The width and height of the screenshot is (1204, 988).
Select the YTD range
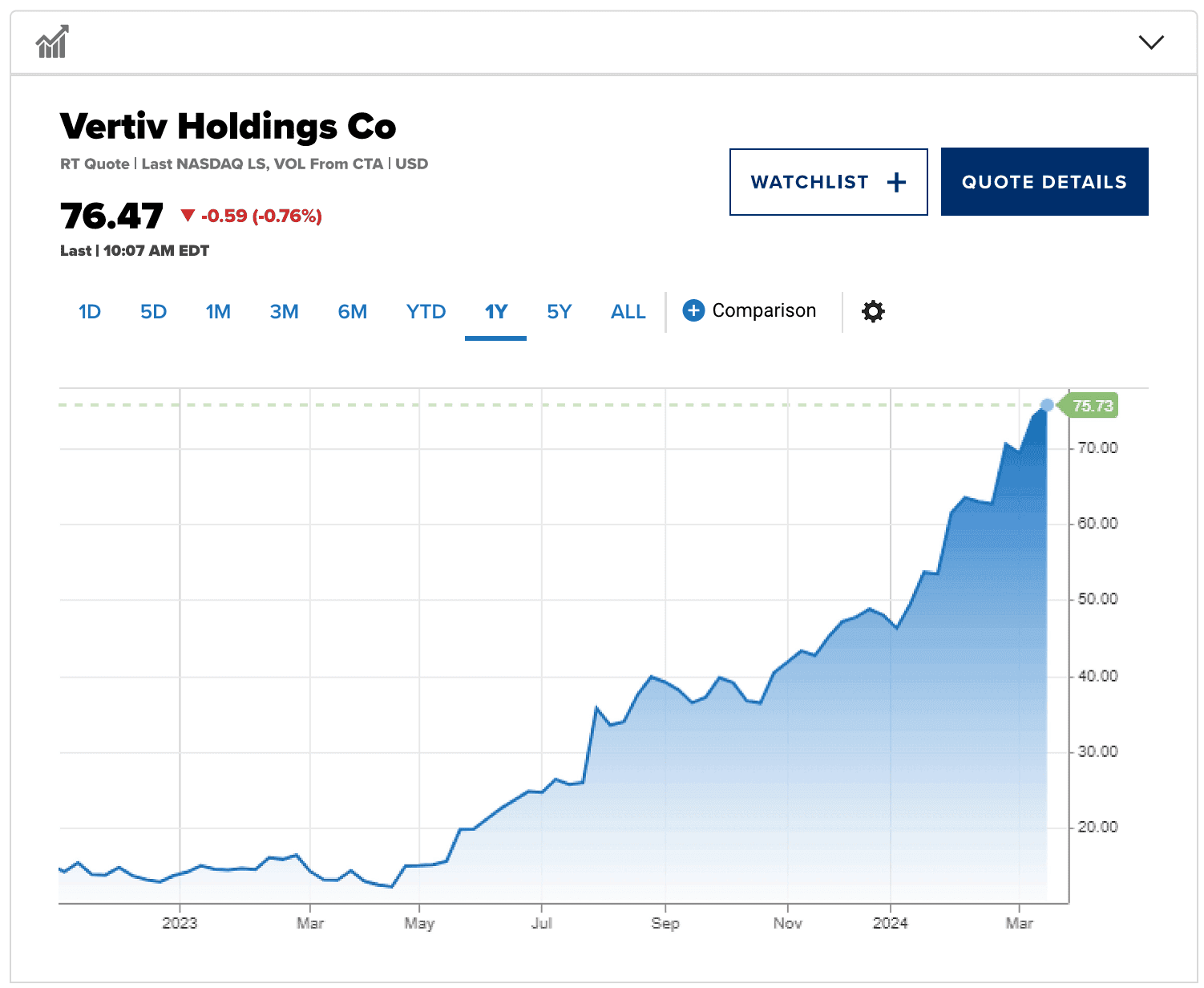click(426, 311)
